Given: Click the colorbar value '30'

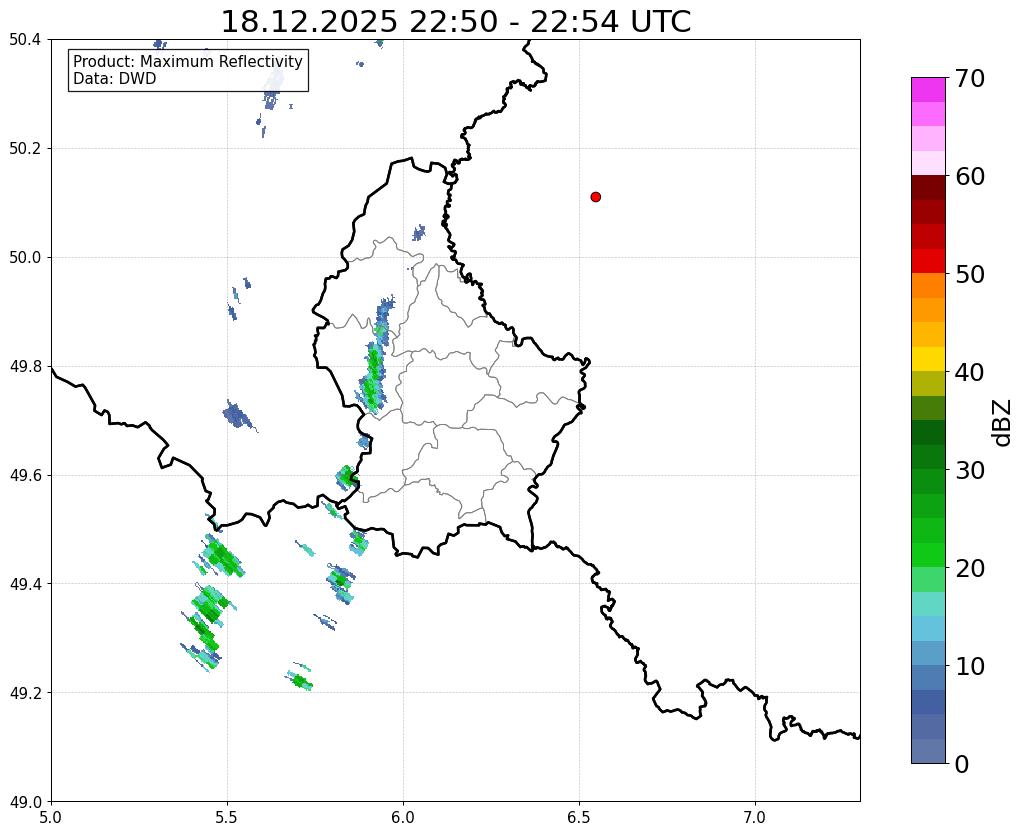Looking at the screenshot, I should (970, 470).
